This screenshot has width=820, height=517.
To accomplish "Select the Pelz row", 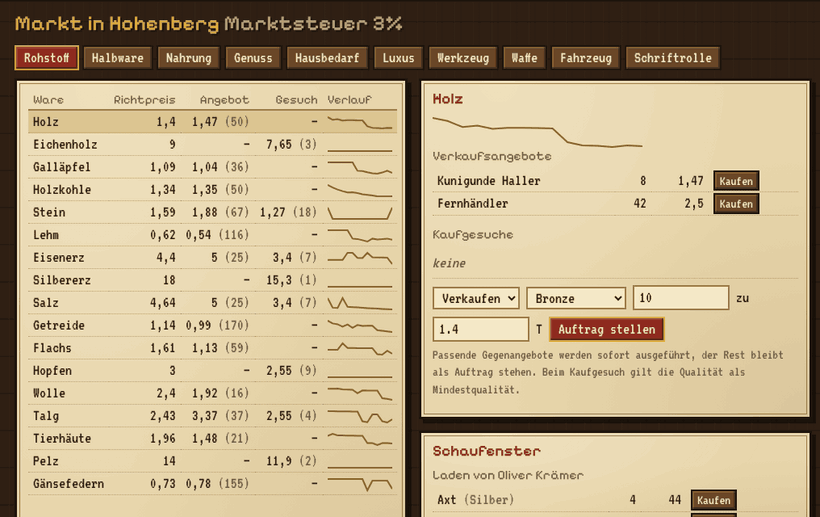I will pos(212,461).
